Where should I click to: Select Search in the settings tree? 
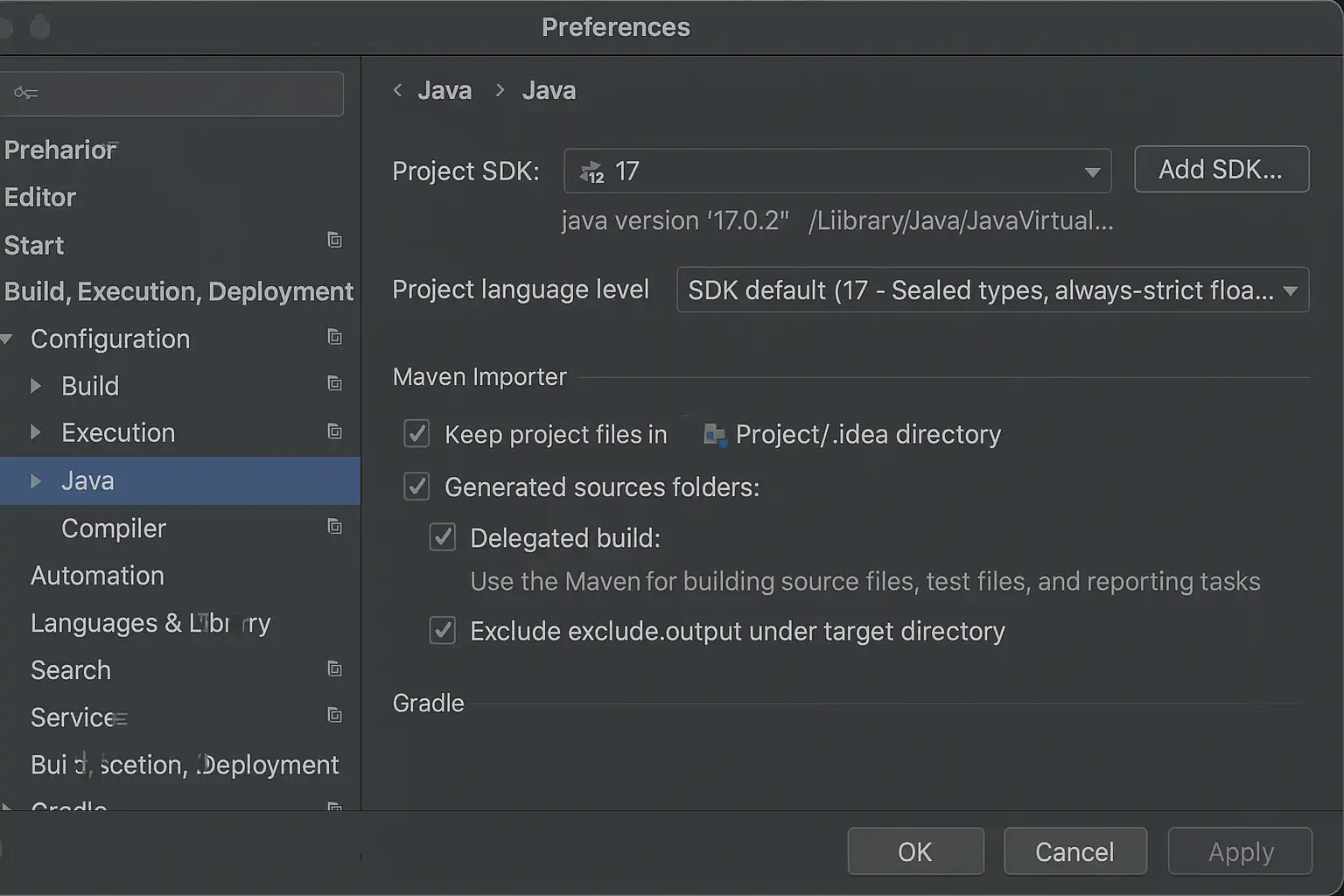71,670
